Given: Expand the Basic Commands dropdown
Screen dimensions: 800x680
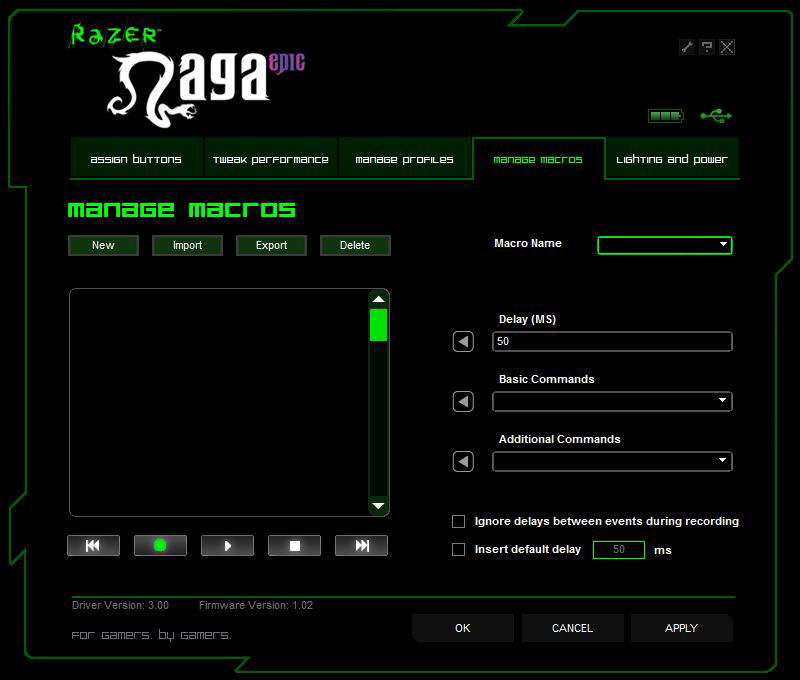Looking at the screenshot, I should tap(612, 401).
